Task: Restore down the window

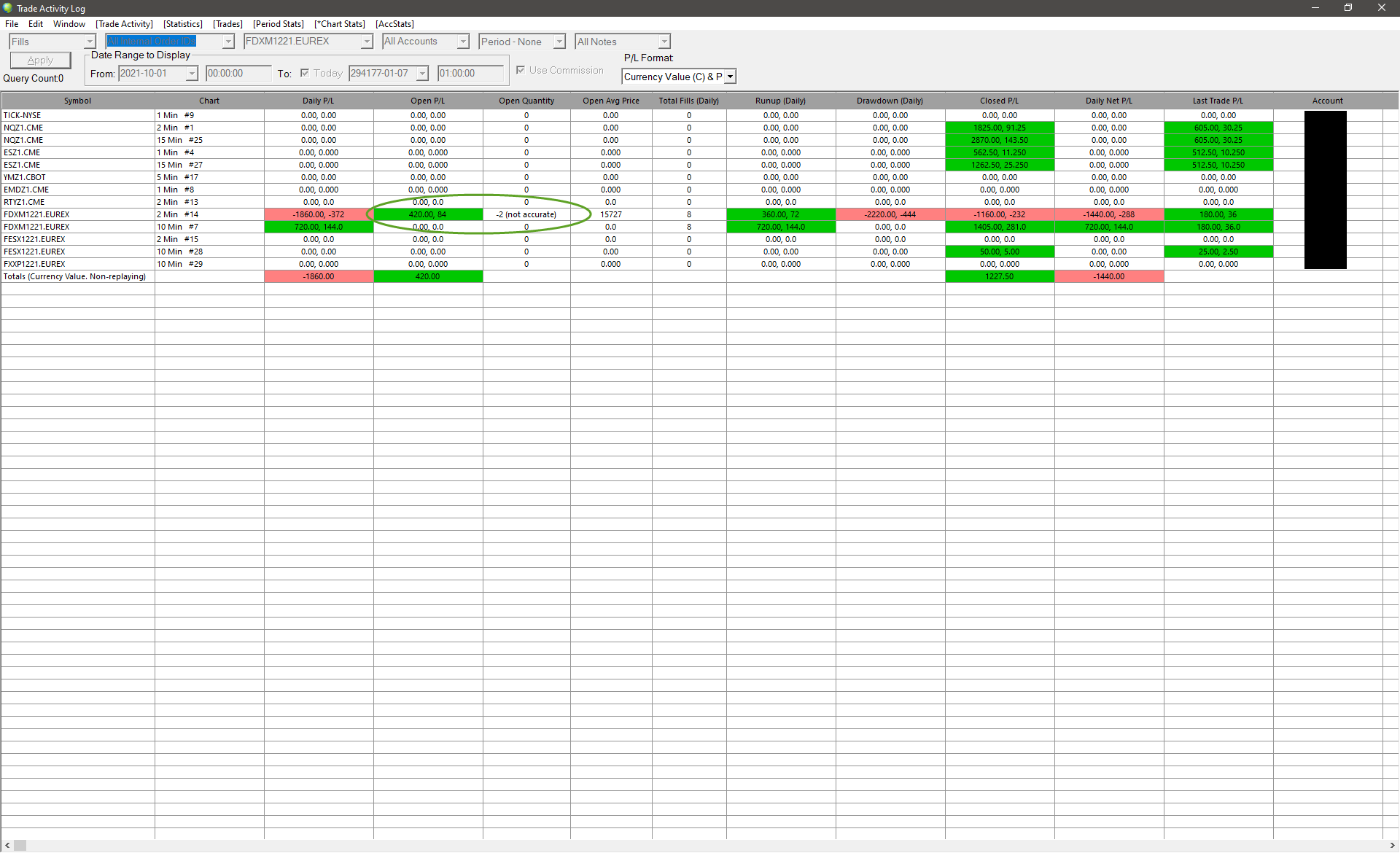Action: [x=1347, y=8]
